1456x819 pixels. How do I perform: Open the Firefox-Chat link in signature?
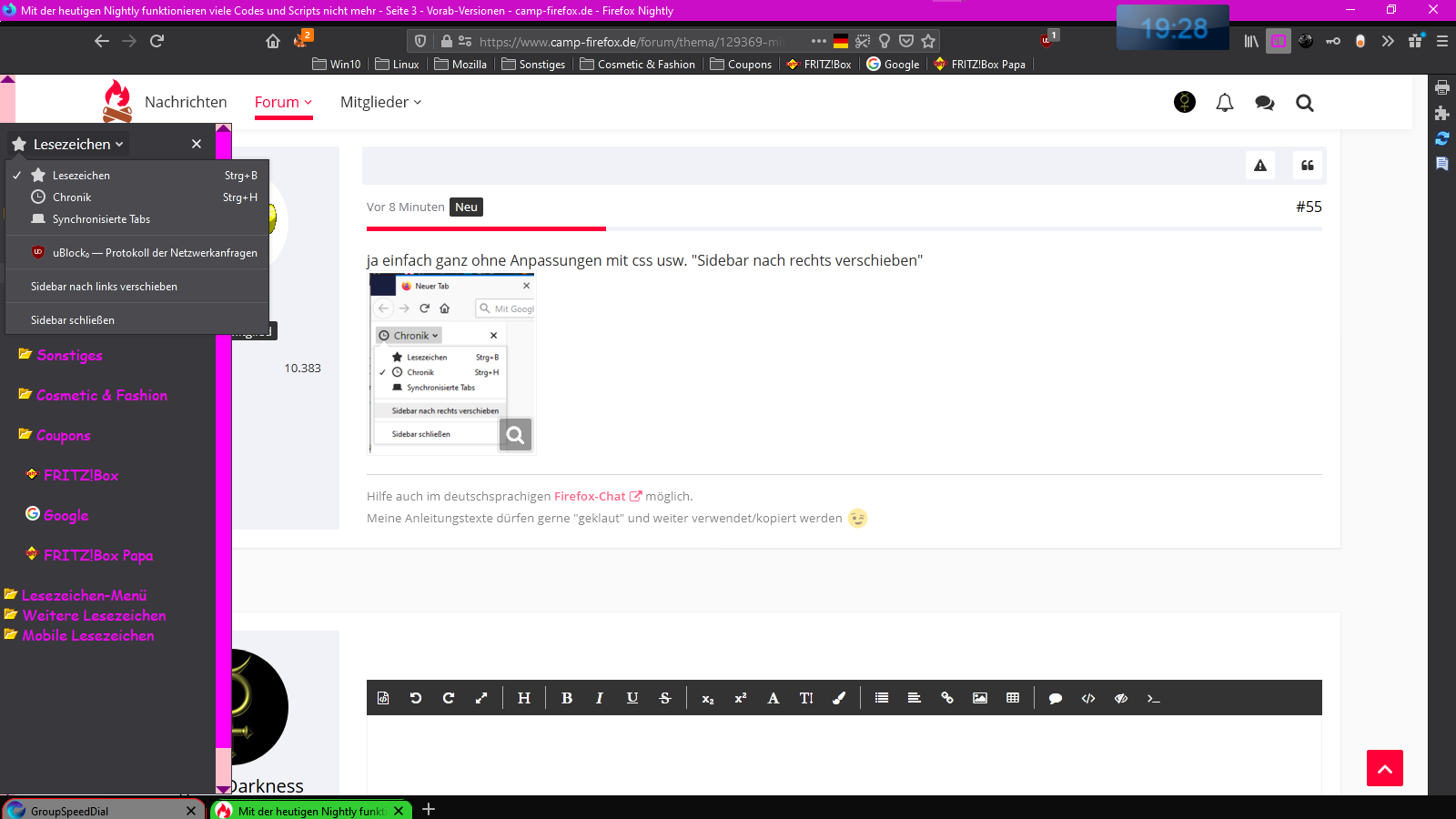click(598, 496)
